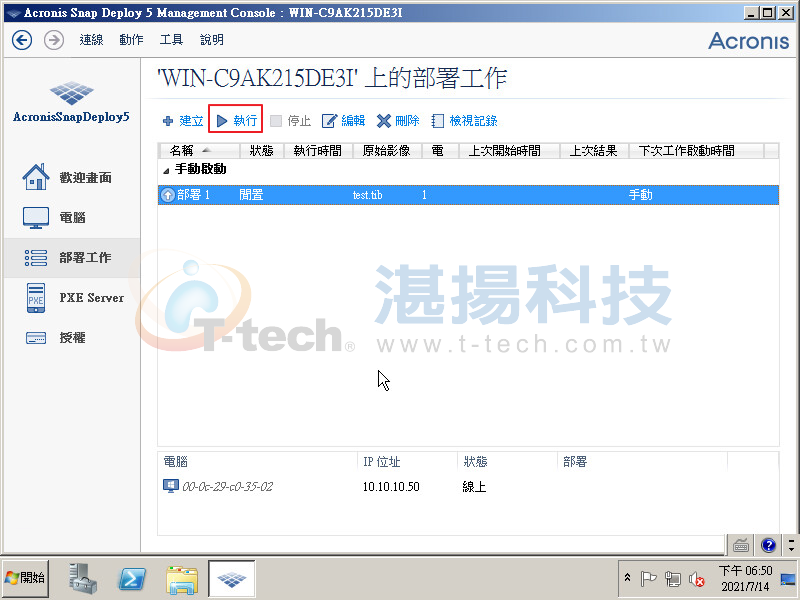
Task: Select the 部署 1 task row
Action: pos(468,195)
